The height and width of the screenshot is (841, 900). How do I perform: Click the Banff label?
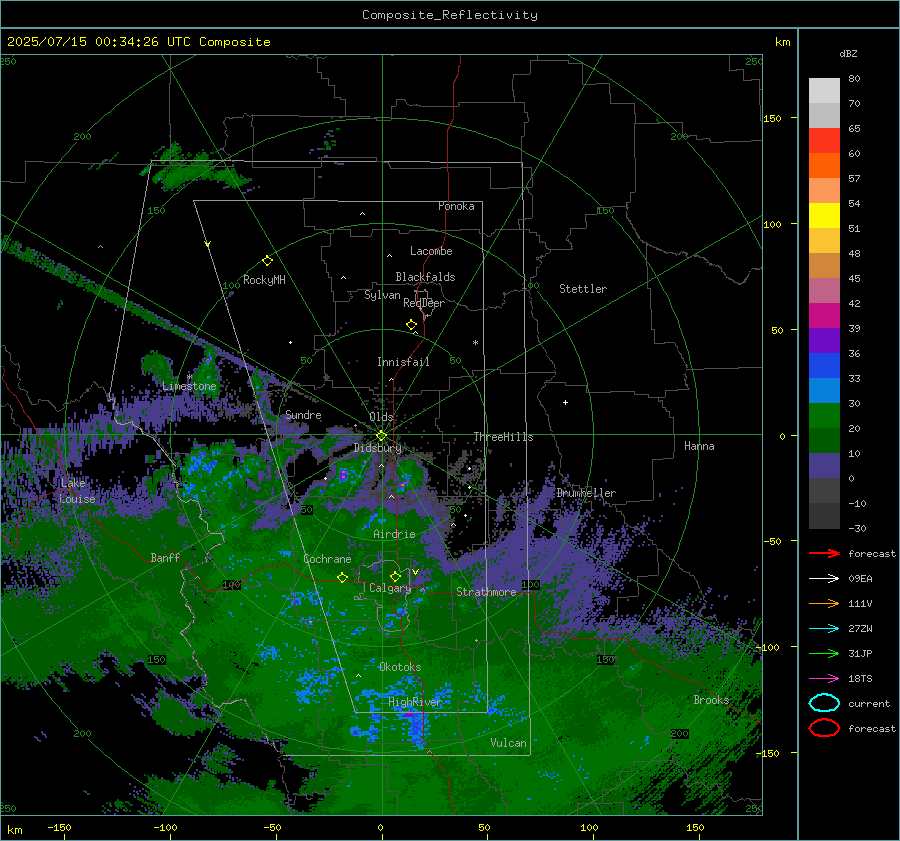[x=165, y=558]
